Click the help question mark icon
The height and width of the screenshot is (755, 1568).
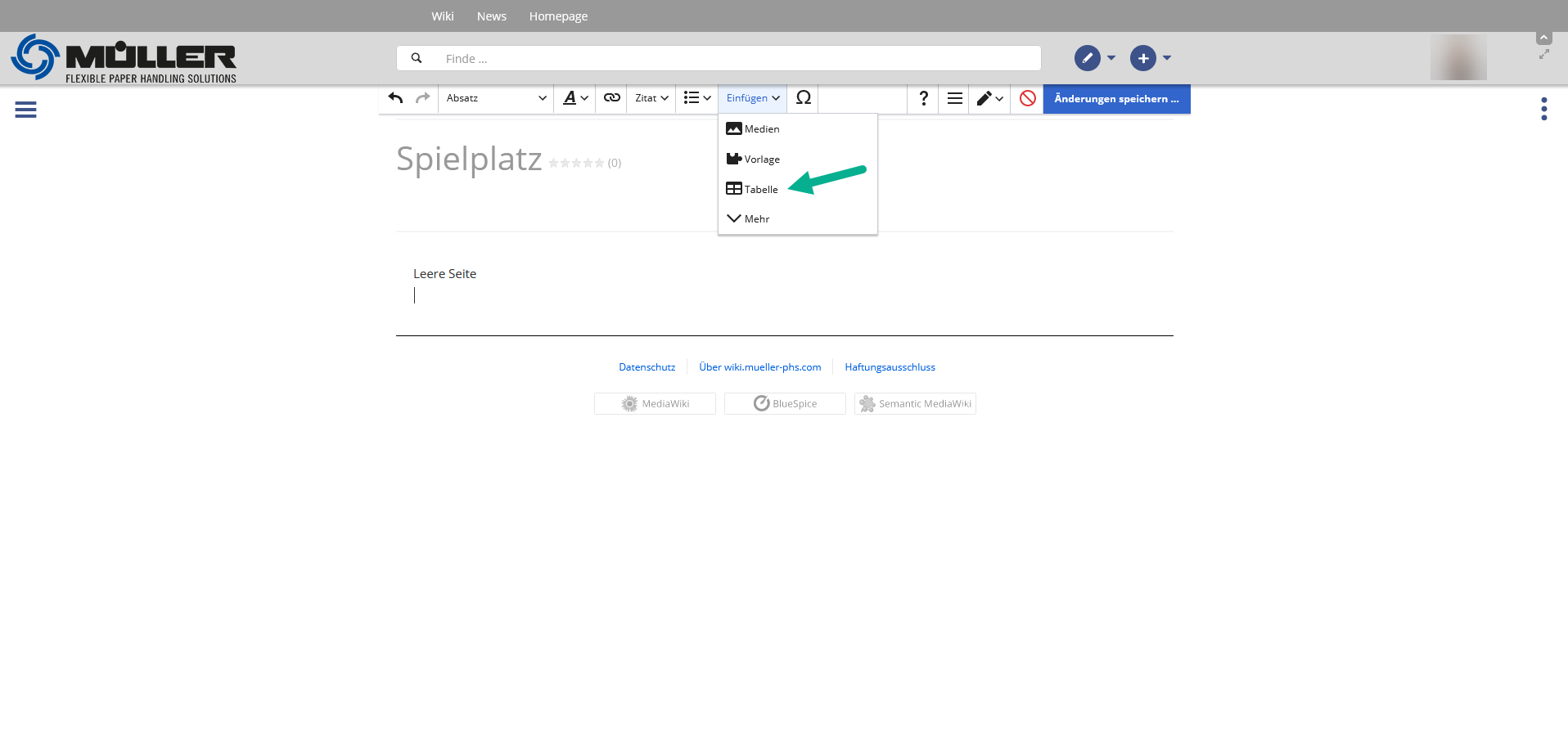coord(923,98)
